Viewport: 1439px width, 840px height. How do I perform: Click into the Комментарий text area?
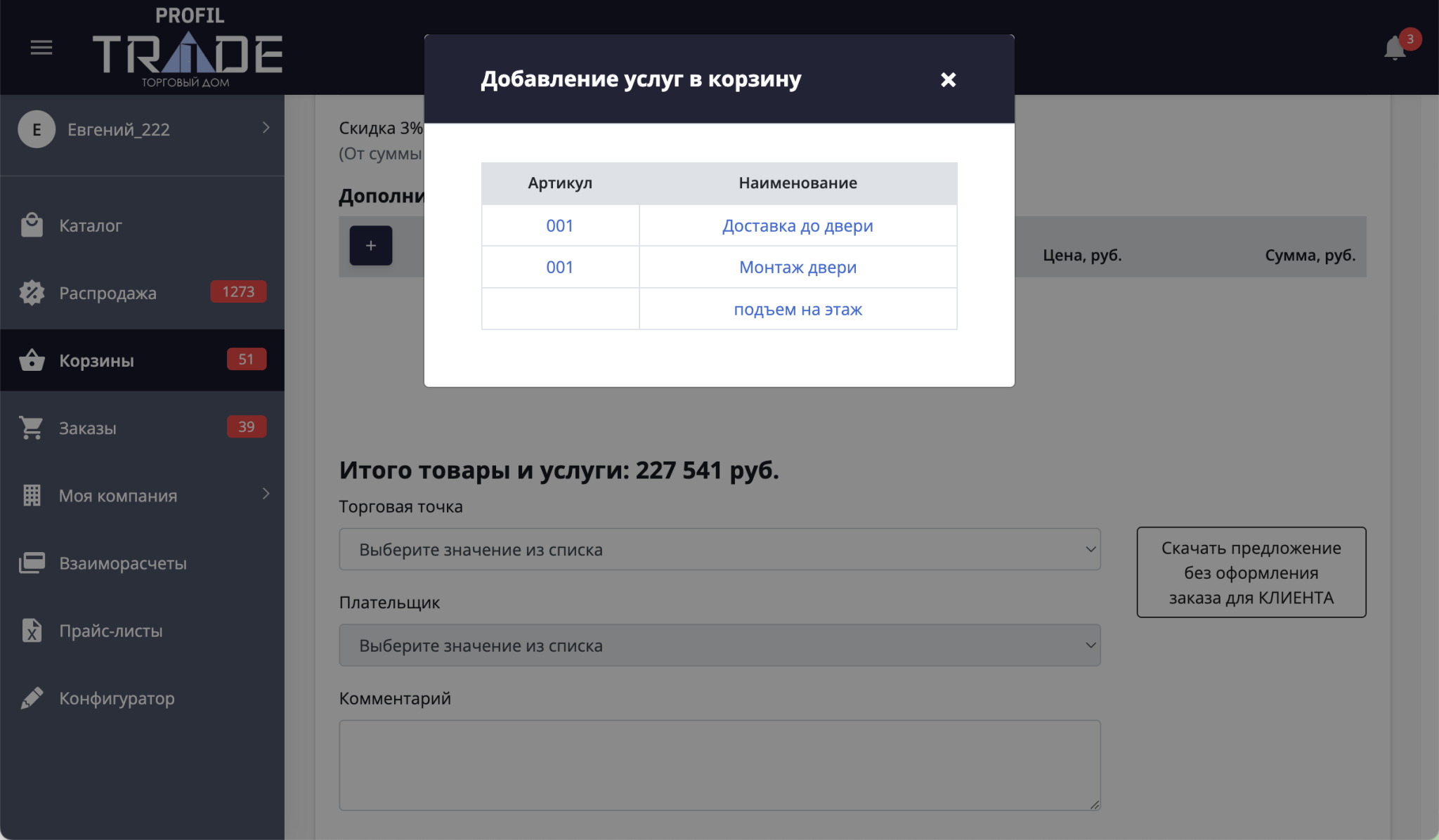point(719,765)
